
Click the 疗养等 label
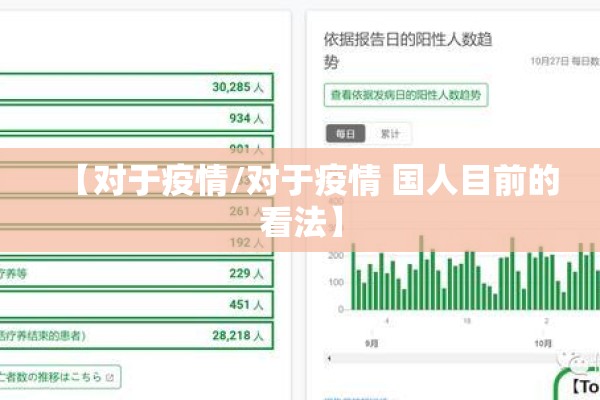pos(13,274)
